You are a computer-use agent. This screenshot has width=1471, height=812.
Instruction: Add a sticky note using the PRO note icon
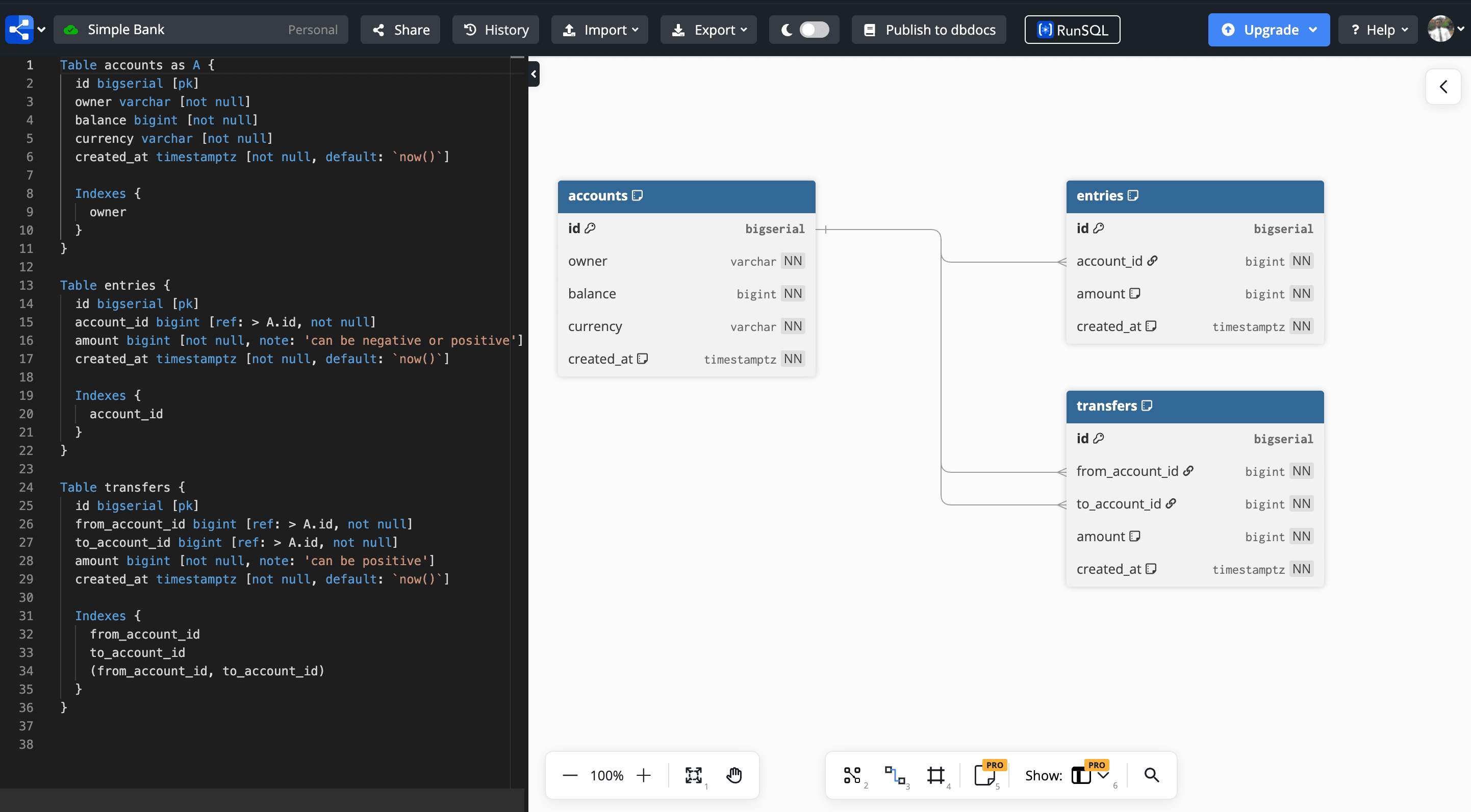[987, 777]
